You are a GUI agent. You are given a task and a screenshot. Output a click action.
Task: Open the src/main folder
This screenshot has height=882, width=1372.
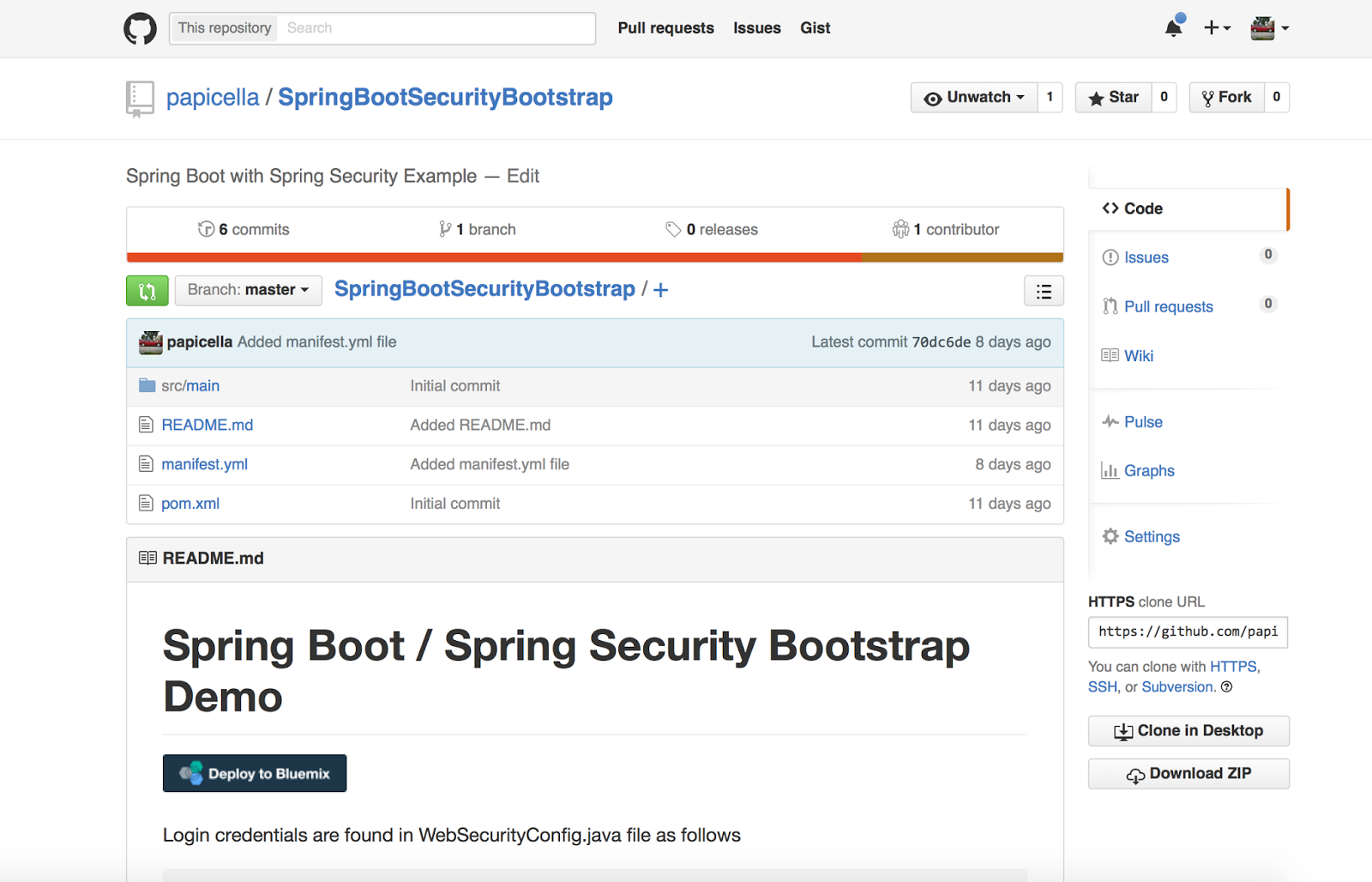190,386
